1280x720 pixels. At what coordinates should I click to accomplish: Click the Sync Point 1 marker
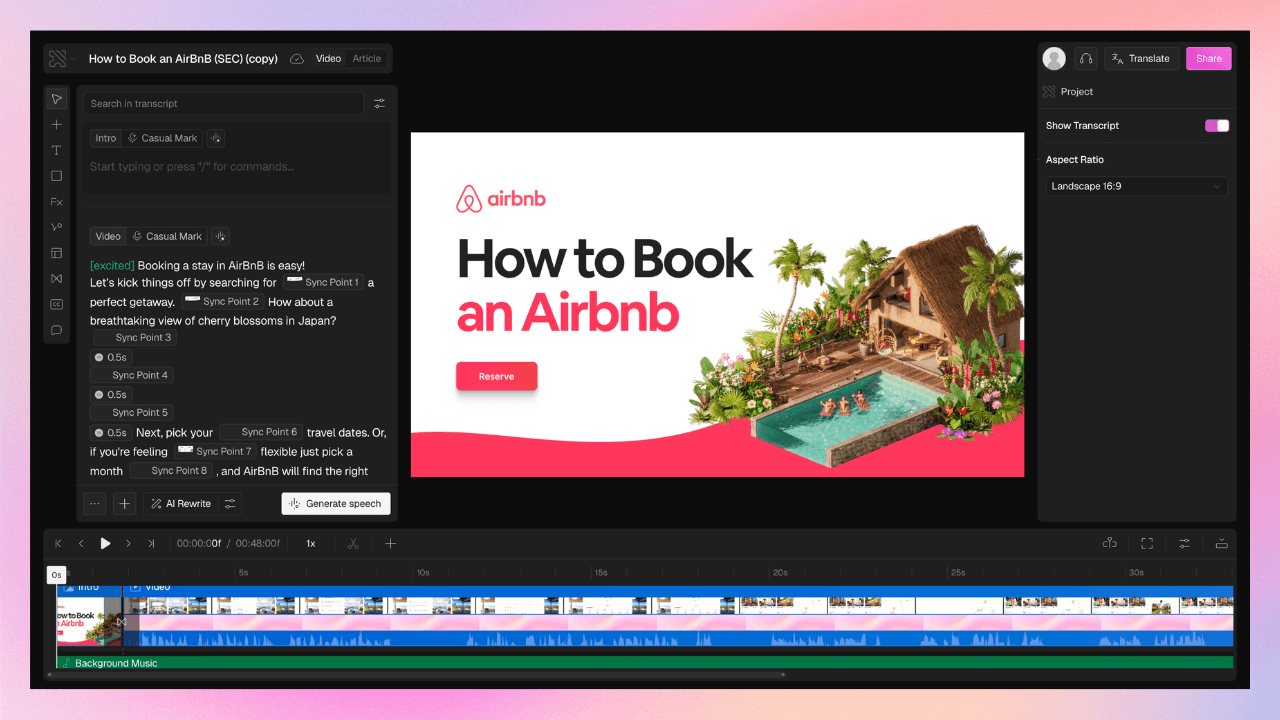point(324,282)
